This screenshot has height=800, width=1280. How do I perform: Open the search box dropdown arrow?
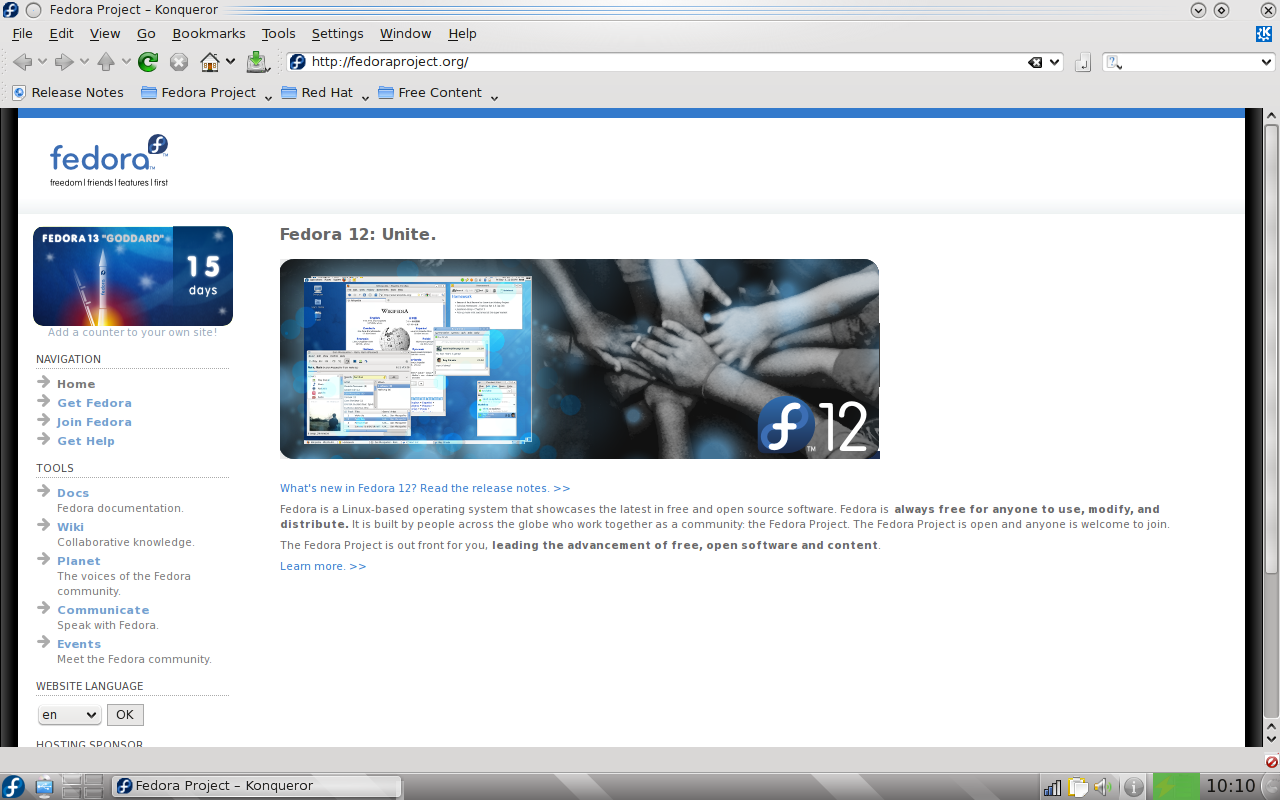pos(1265,62)
